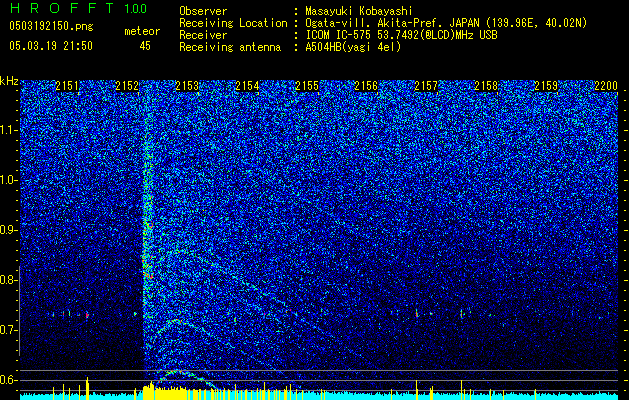The width and height of the screenshot is (629, 400).
Task: Click the 2155 time marker
Action: click(307, 86)
